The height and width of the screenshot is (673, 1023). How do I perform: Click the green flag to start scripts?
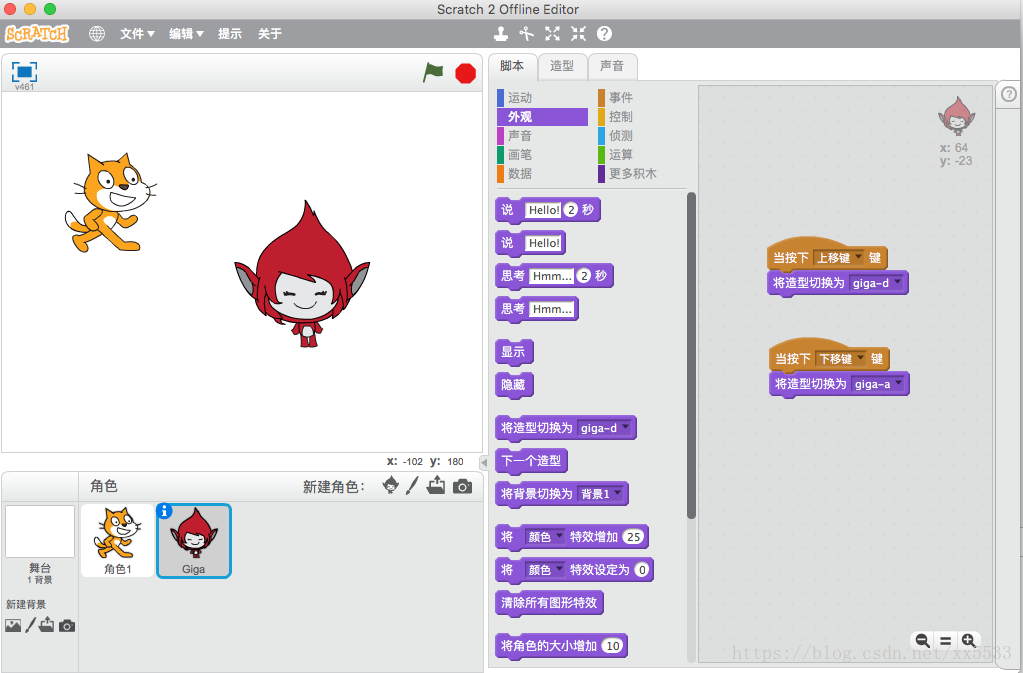[433, 72]
